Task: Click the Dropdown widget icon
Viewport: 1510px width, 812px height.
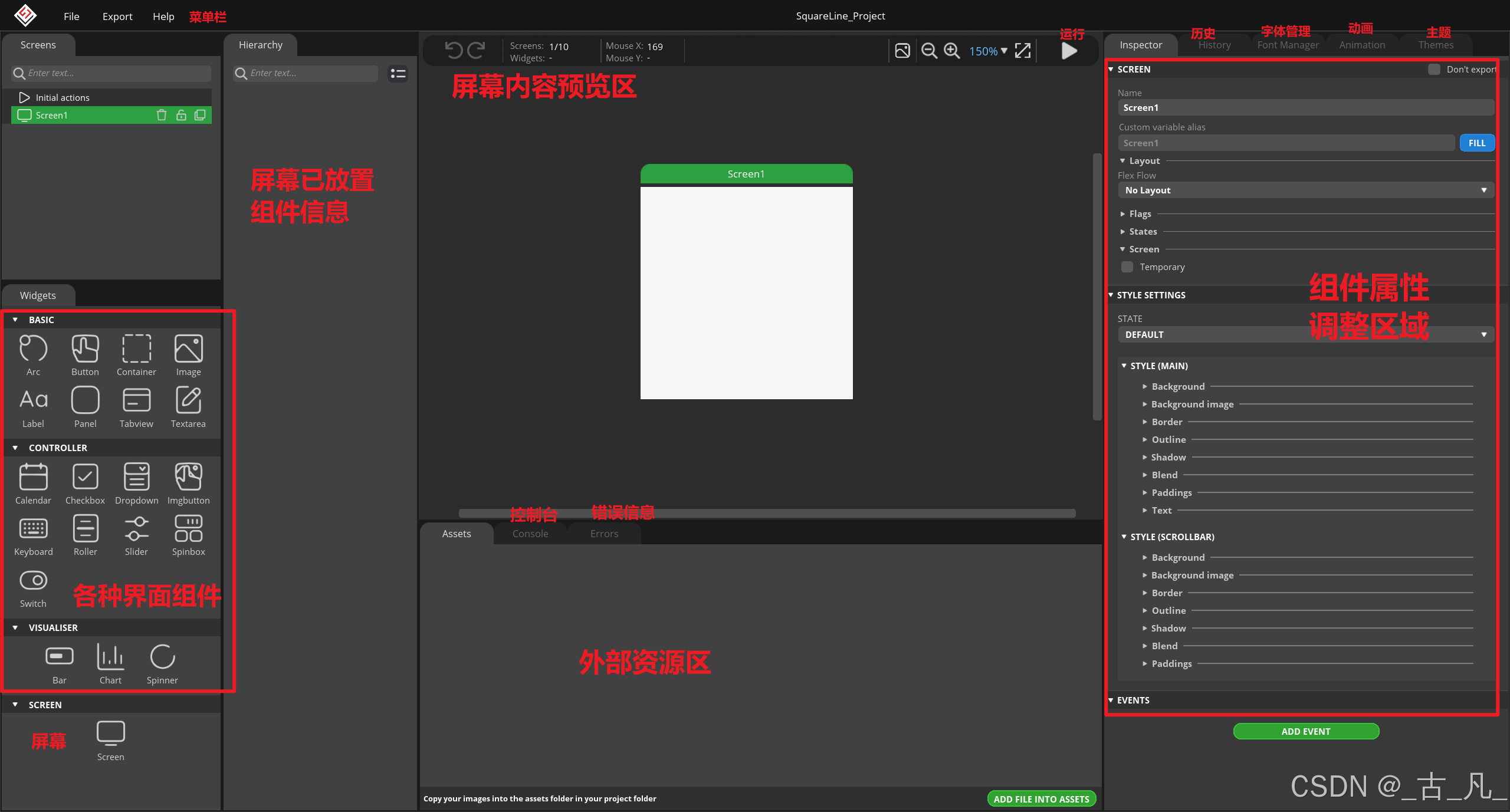Action: 136,477
